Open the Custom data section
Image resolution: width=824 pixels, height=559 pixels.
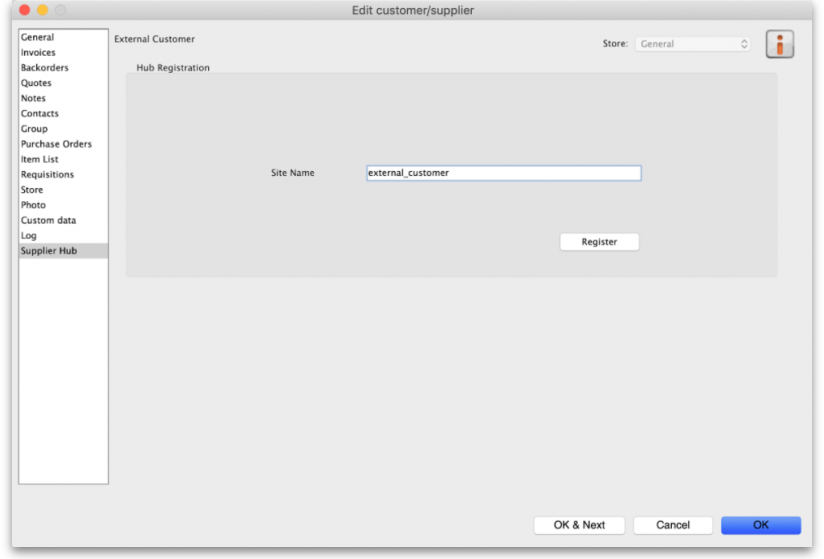[48, 220]
